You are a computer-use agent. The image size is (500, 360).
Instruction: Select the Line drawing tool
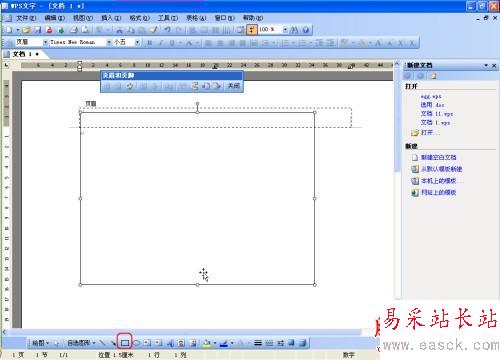(x=102, y=343)
